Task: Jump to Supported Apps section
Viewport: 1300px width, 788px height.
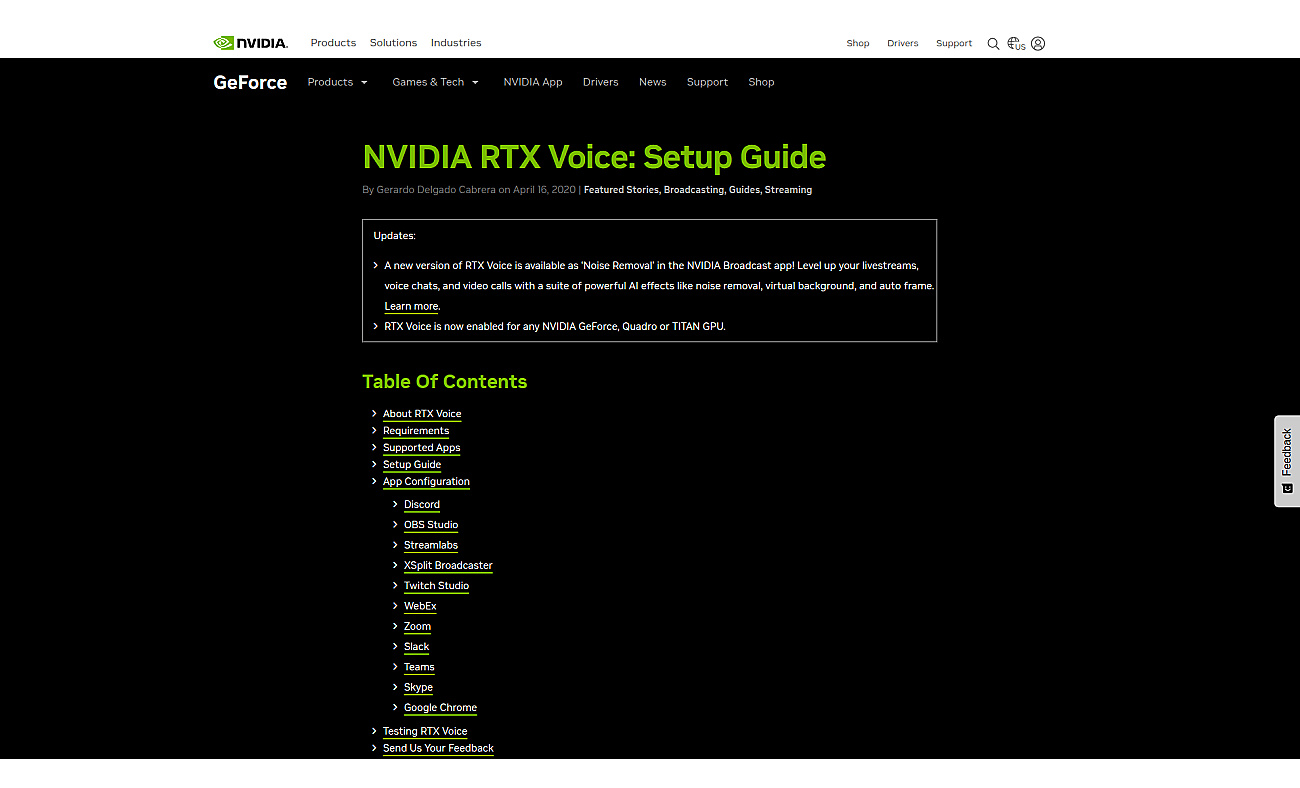Action: click(421, 448)
